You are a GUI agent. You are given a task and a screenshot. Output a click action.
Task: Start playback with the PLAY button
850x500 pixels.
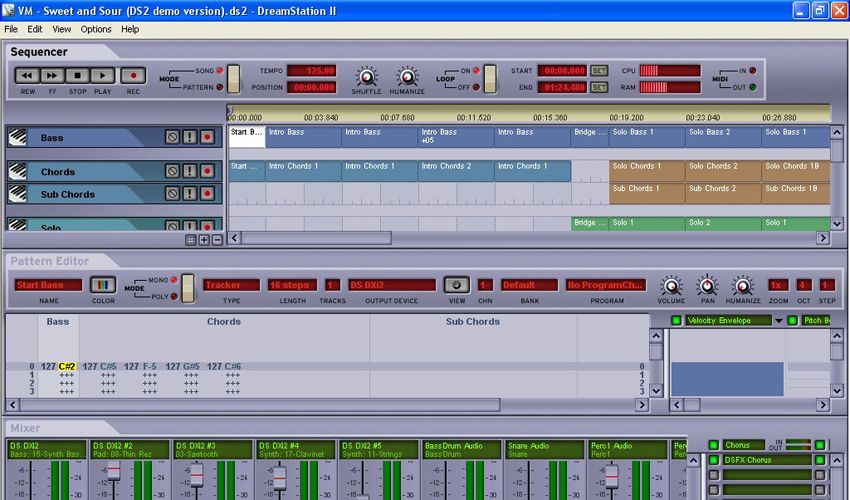(x=102, y=75)
